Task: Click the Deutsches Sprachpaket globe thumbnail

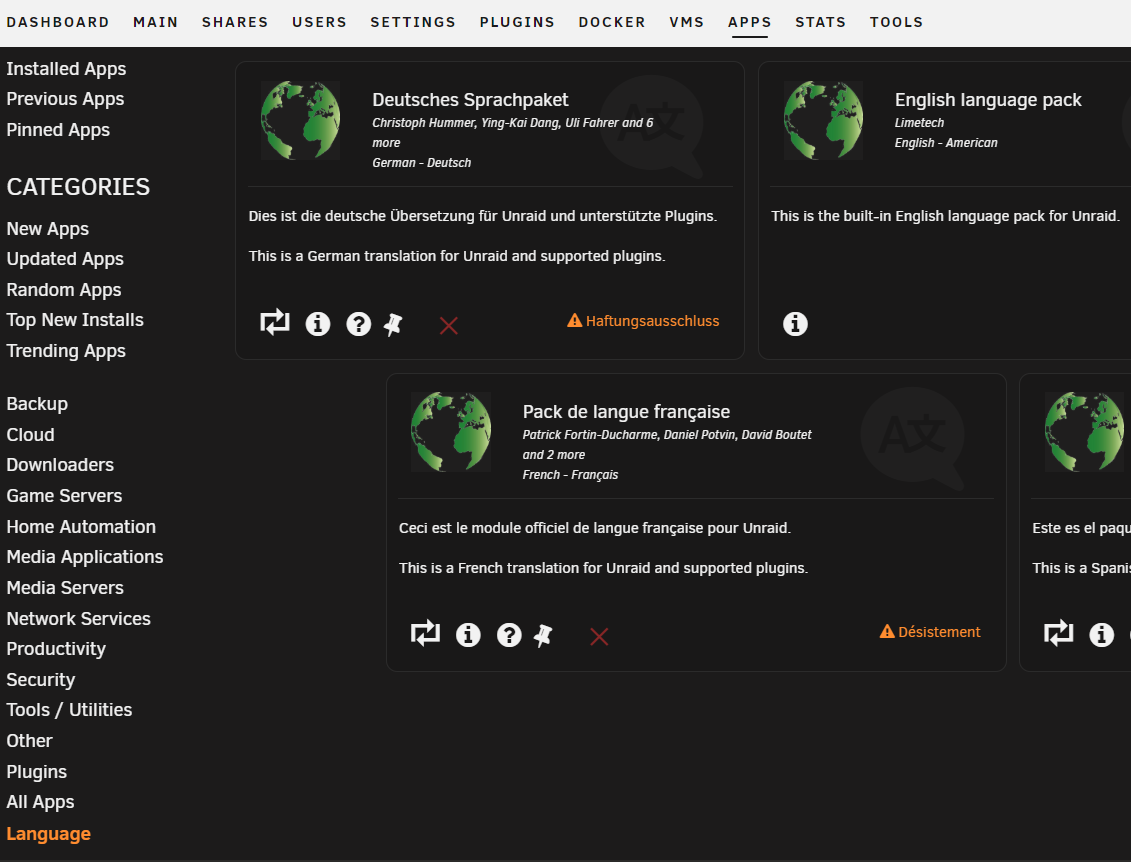Action: (x=301, y=120)
